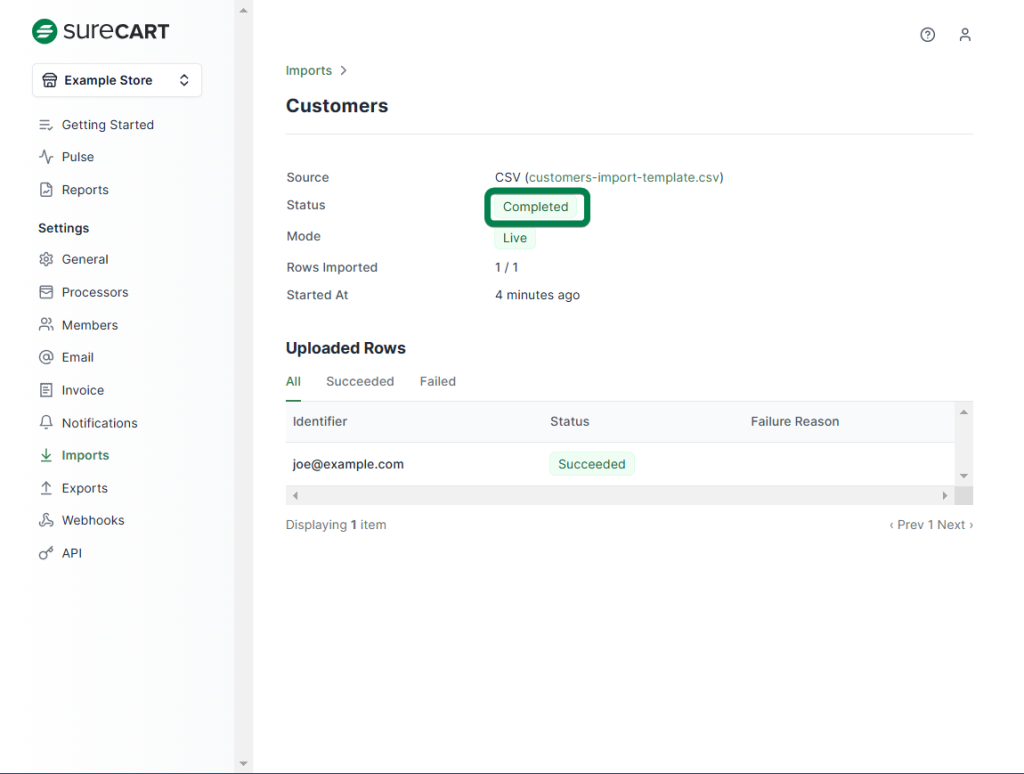Click the table horizontal scrollbar right arrow
The height and width of the screenshot is (774, 1024).
(945, 496)
